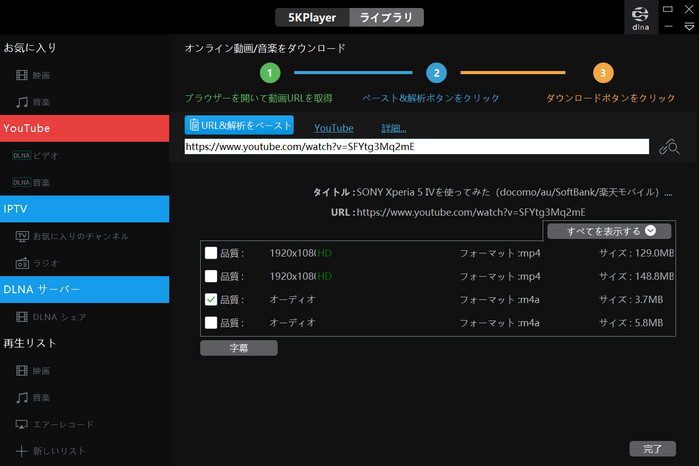The width and height of the screenshot is (699, 466).
Task: Switch to the 5KPlayer tab
Action: pyautogui.click(x=312, y=17)
